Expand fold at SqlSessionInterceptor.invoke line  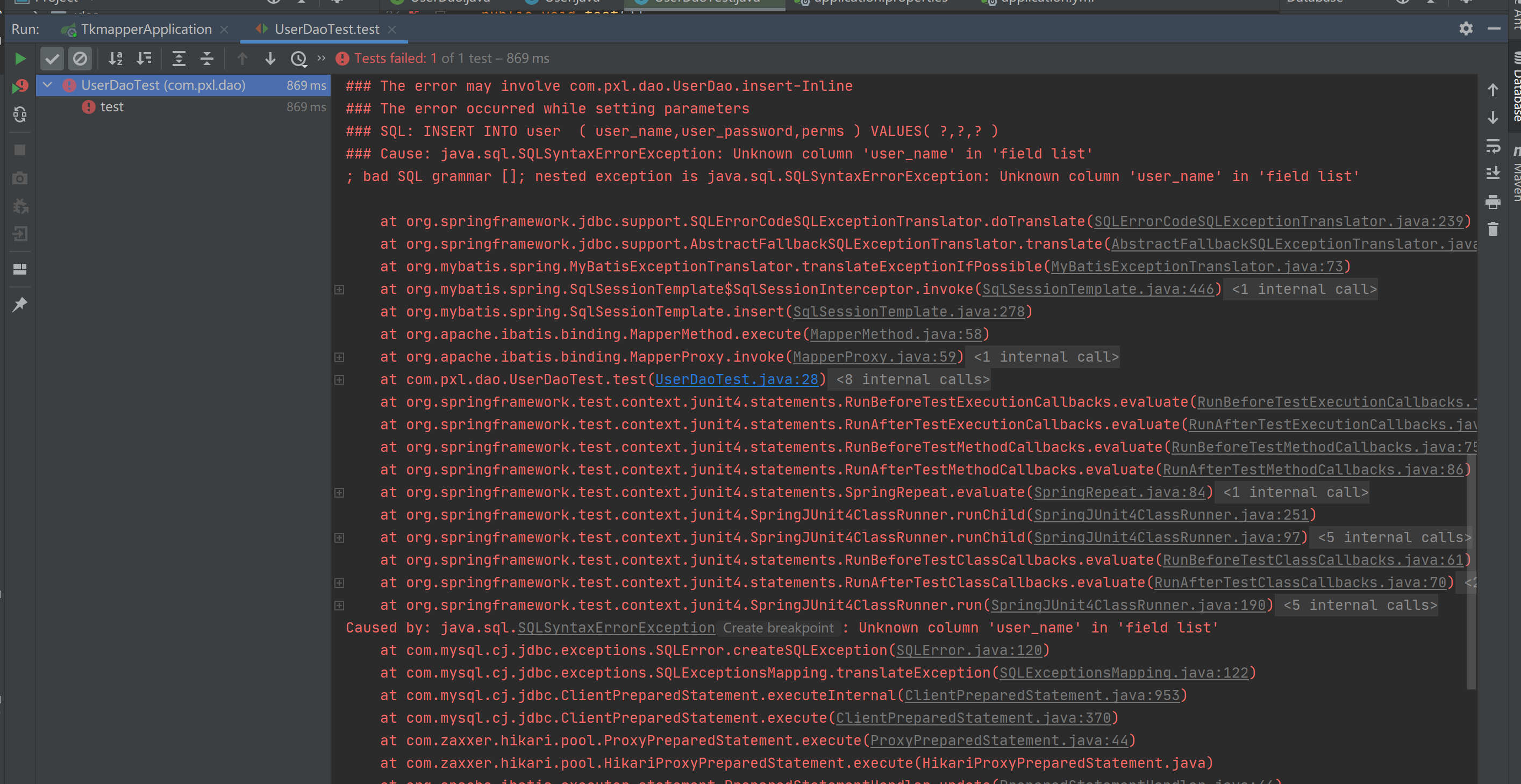[339, 289]
